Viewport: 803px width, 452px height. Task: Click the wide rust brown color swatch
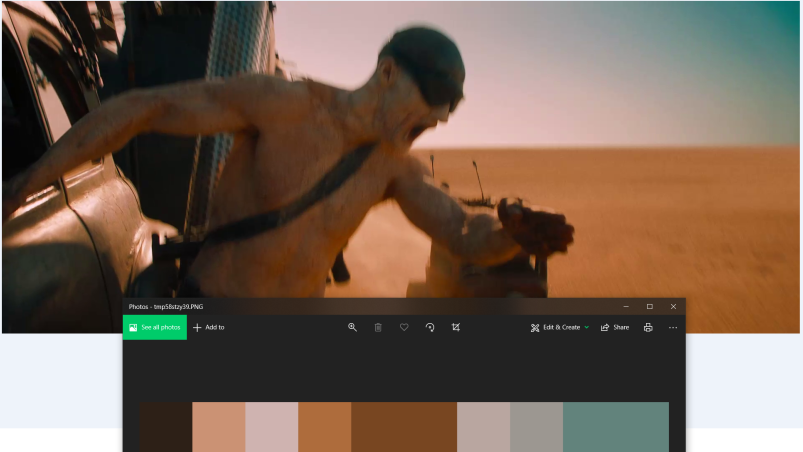[x=403, y=427]
